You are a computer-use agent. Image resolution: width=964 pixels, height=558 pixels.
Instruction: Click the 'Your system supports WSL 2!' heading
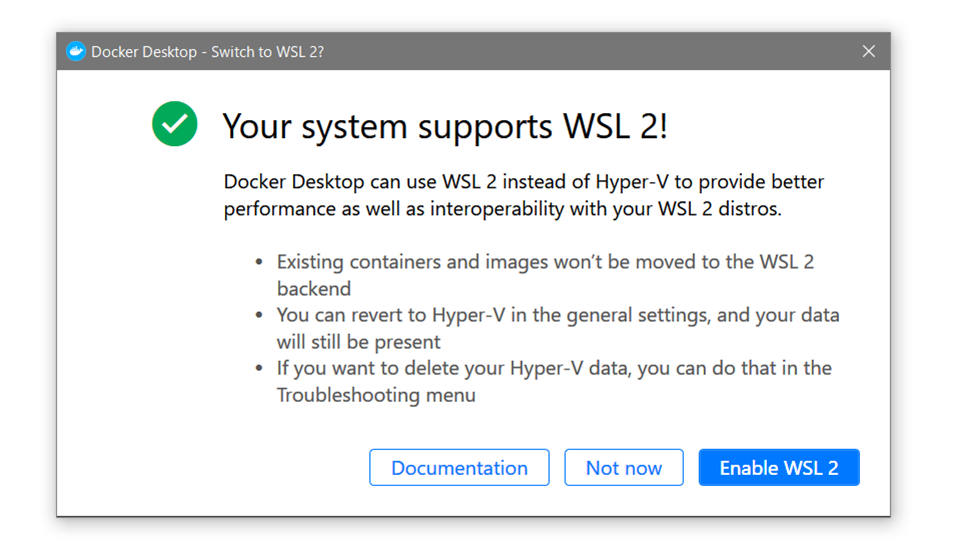click(x=444, y=127)
